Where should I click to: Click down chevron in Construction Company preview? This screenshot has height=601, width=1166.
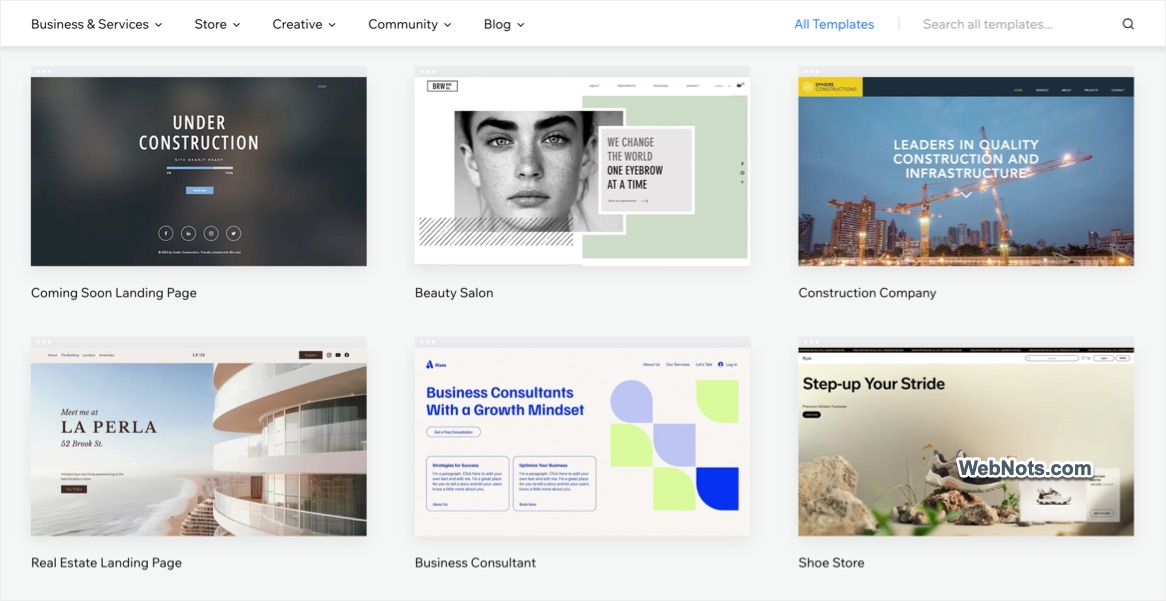966,195
